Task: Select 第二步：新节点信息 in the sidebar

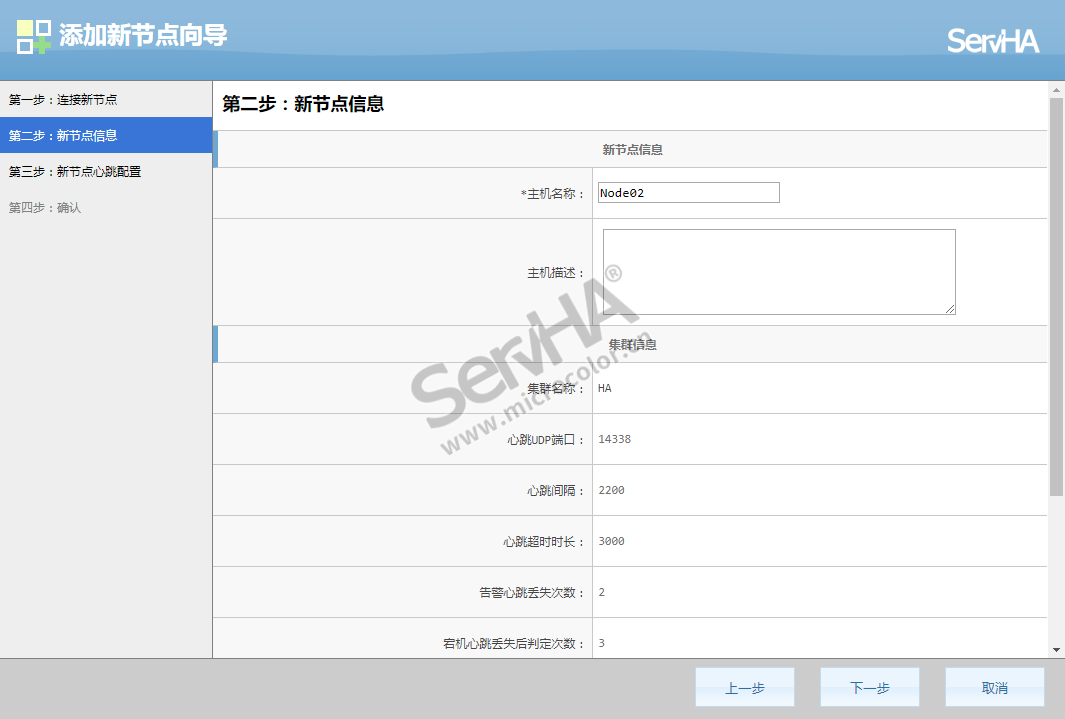Action: 63,136
